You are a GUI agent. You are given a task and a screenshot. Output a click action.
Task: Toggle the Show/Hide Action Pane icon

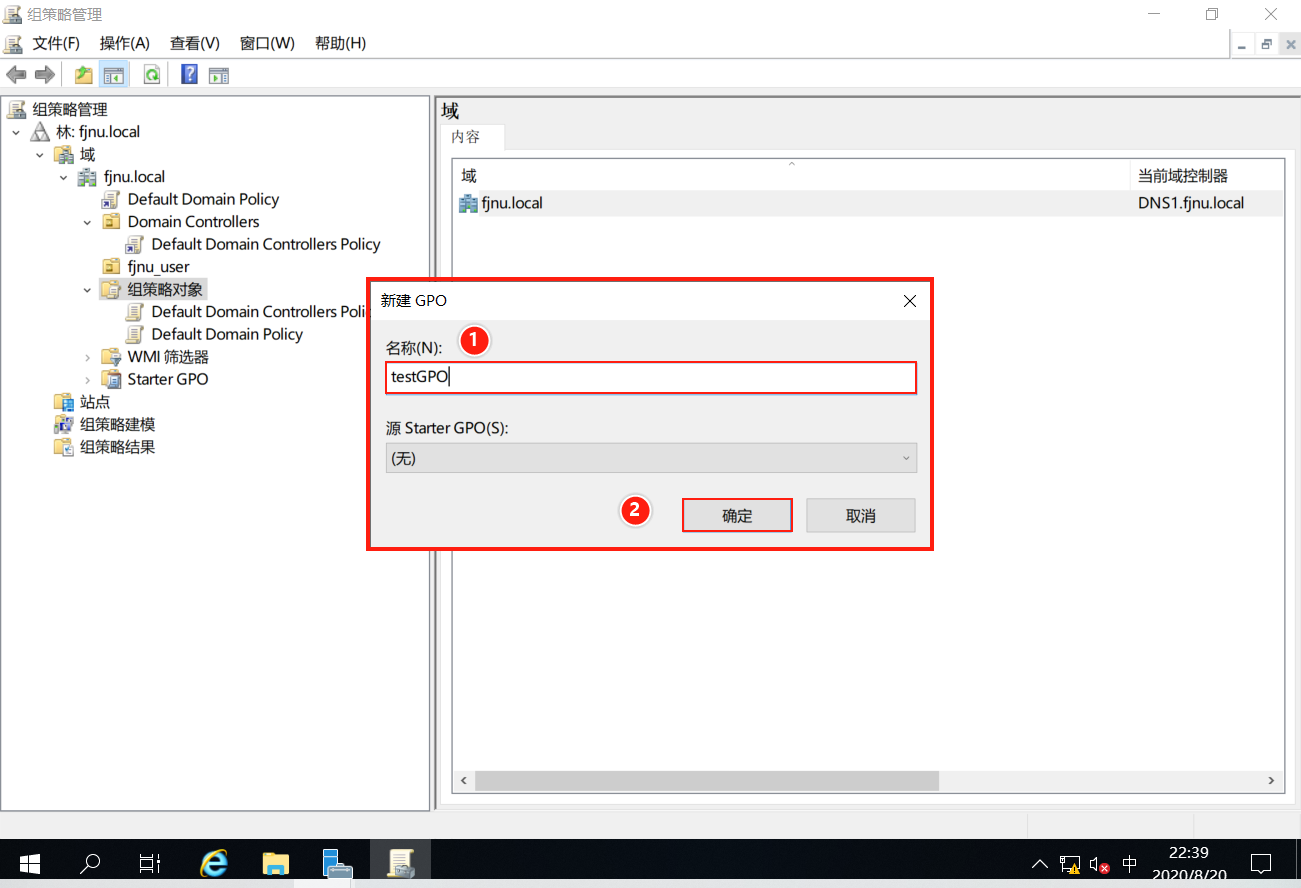coord(219,75)
